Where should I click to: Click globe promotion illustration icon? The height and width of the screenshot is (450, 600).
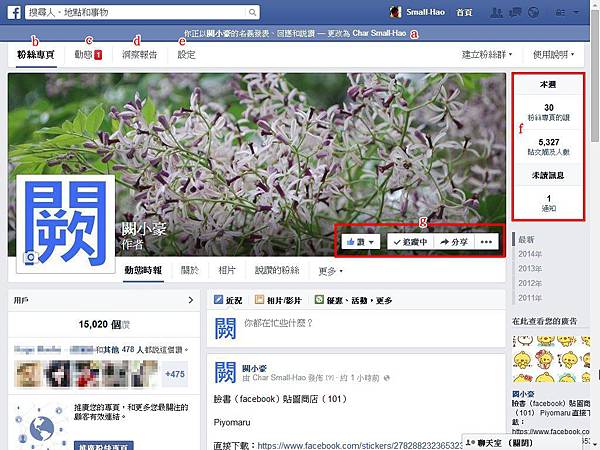tap(41, 427)
